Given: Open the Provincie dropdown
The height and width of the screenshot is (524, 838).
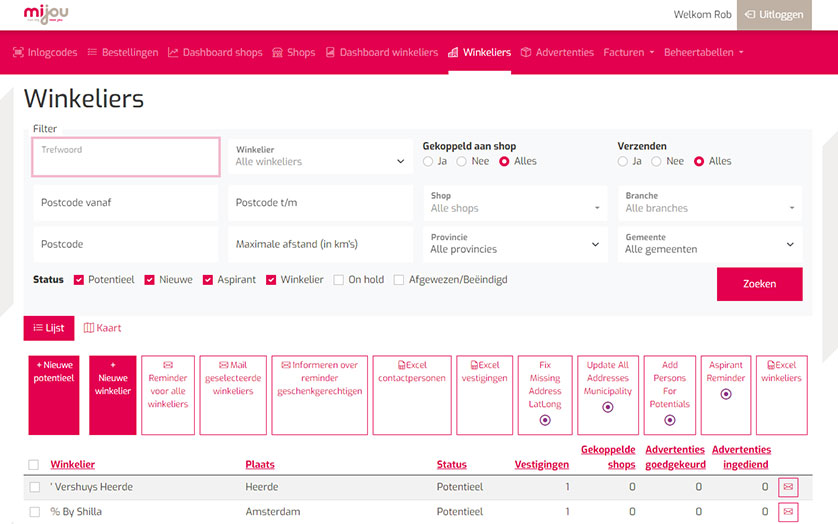Looking at the screenshot, I should [x=514, y=244].
